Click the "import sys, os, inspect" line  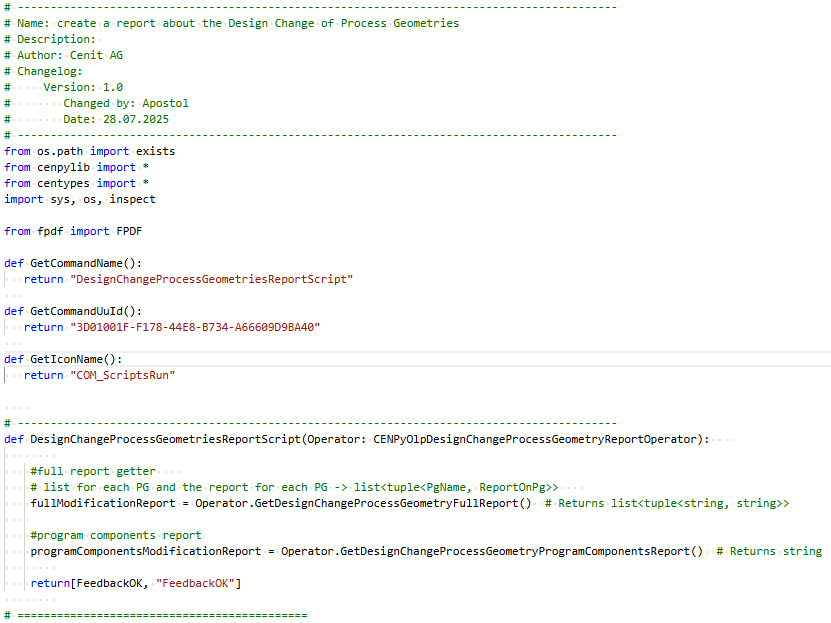[x=80, y=199]
